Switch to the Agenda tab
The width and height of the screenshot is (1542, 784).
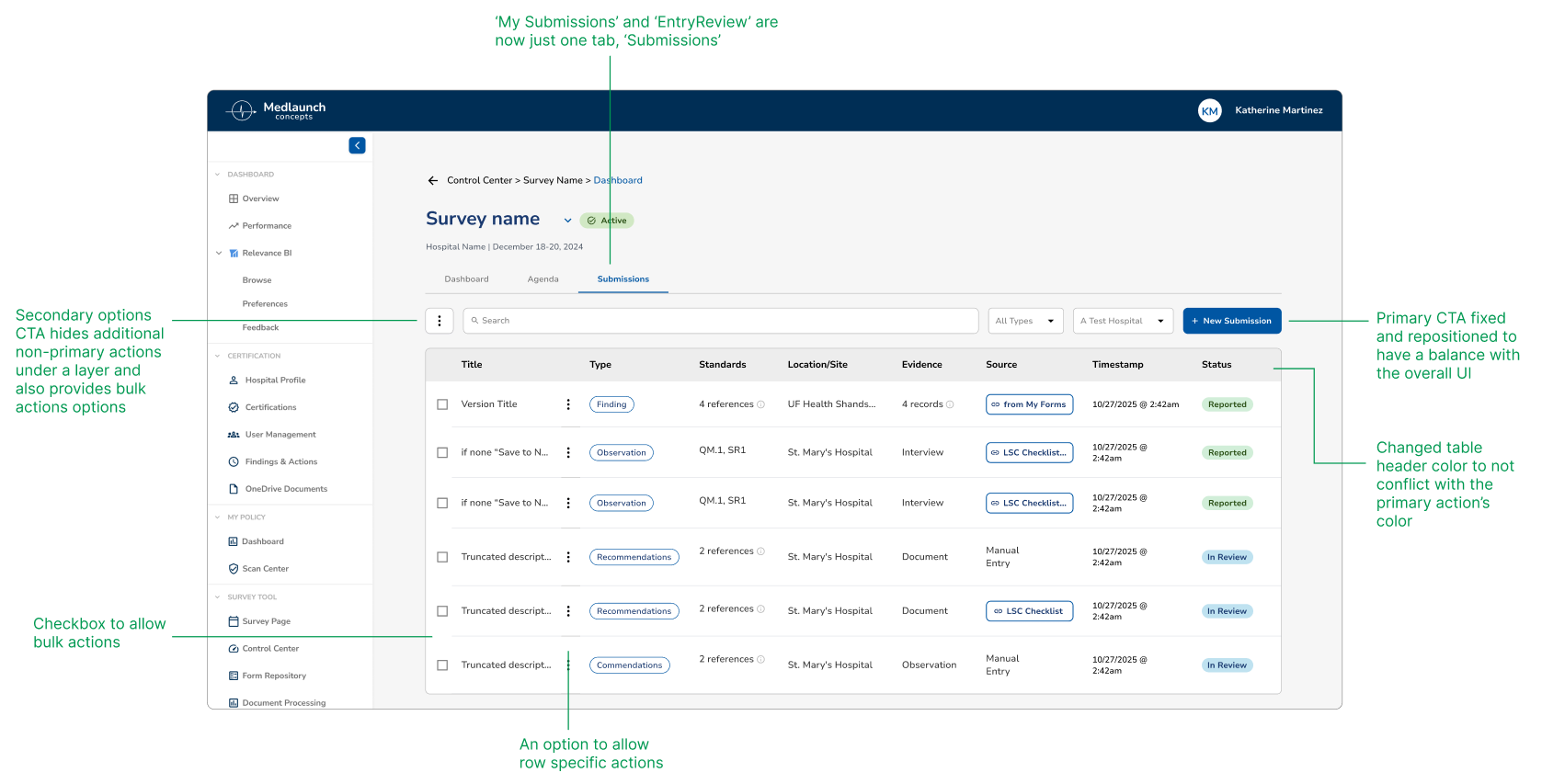tap(543, 279)
